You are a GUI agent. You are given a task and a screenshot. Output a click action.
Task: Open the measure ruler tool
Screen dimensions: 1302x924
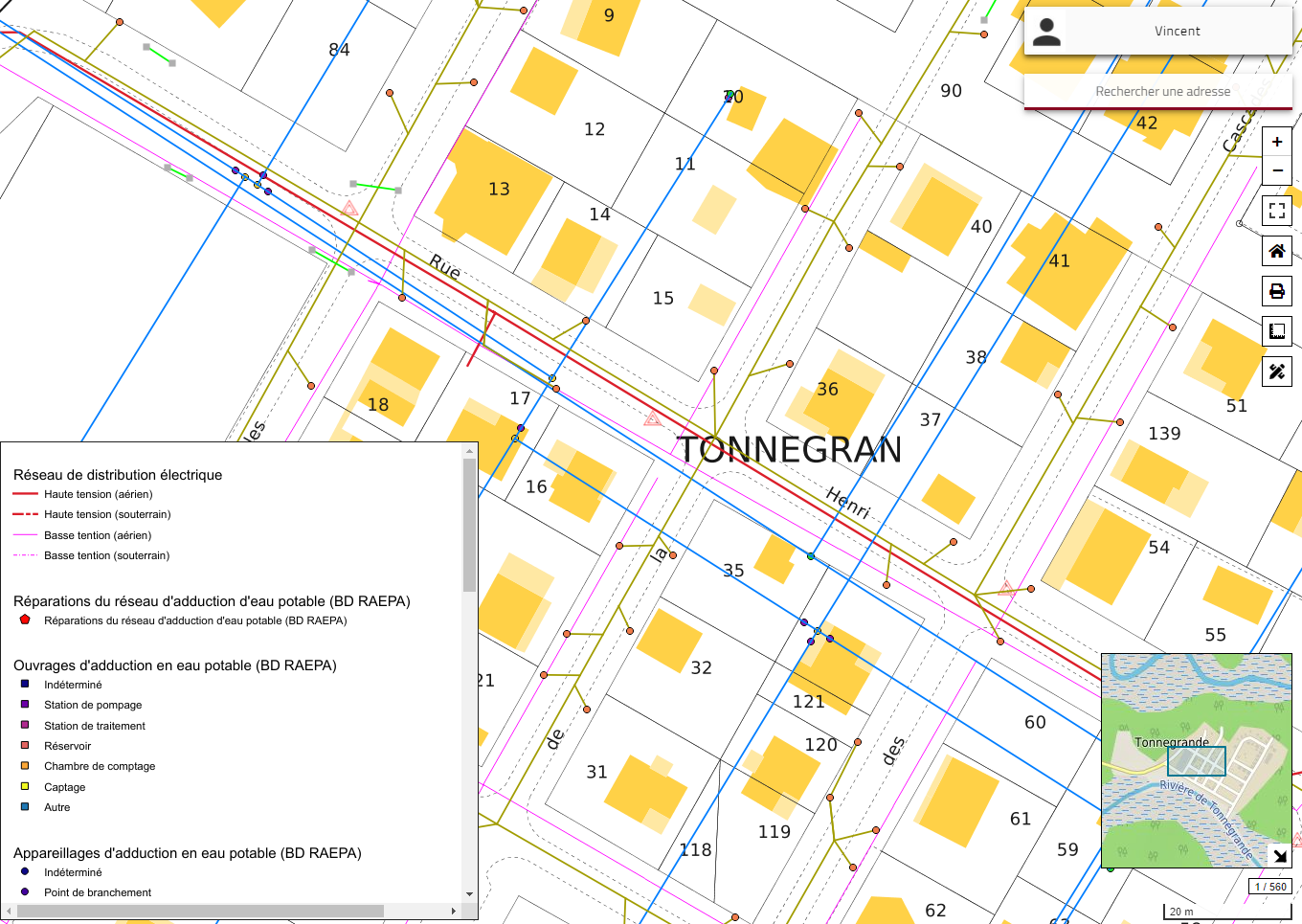tap(1276, 331)
